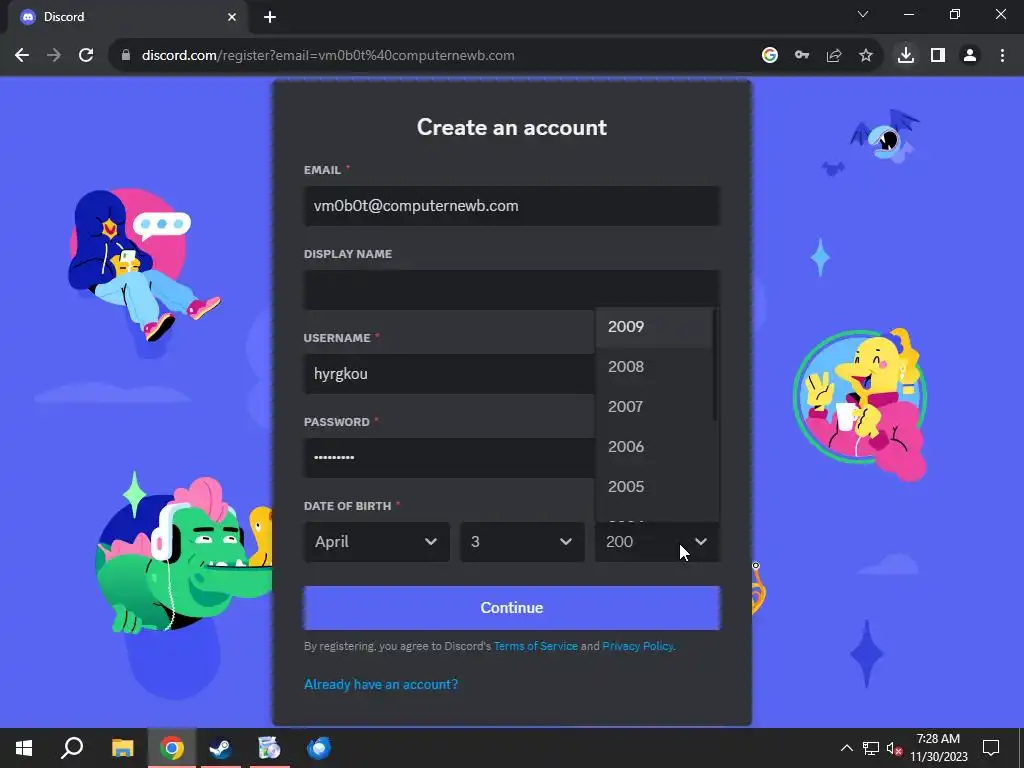Toggle the Chrome side panel

click(938, 56)
